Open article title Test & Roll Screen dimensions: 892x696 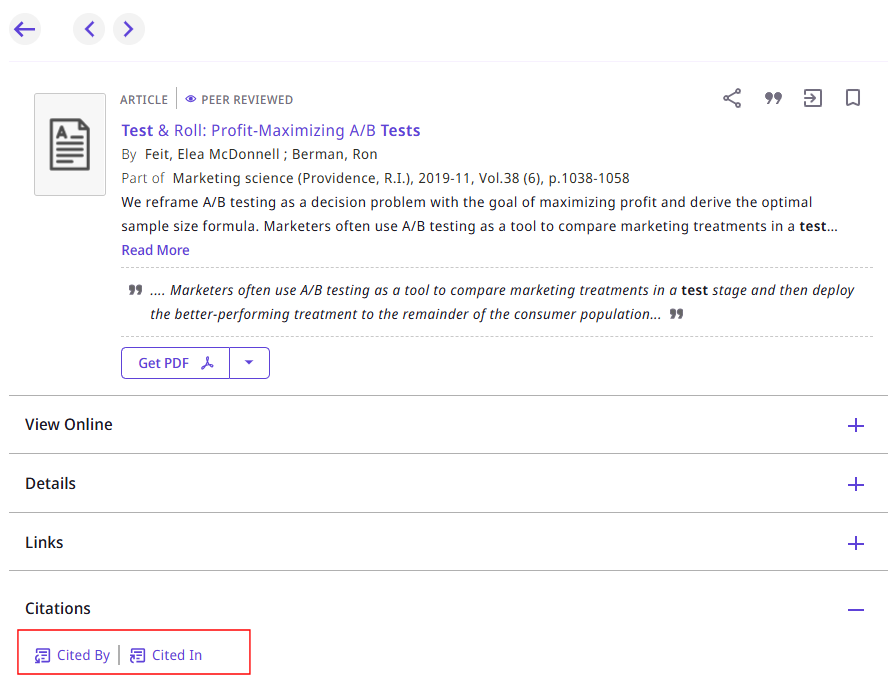coord(270,130)
